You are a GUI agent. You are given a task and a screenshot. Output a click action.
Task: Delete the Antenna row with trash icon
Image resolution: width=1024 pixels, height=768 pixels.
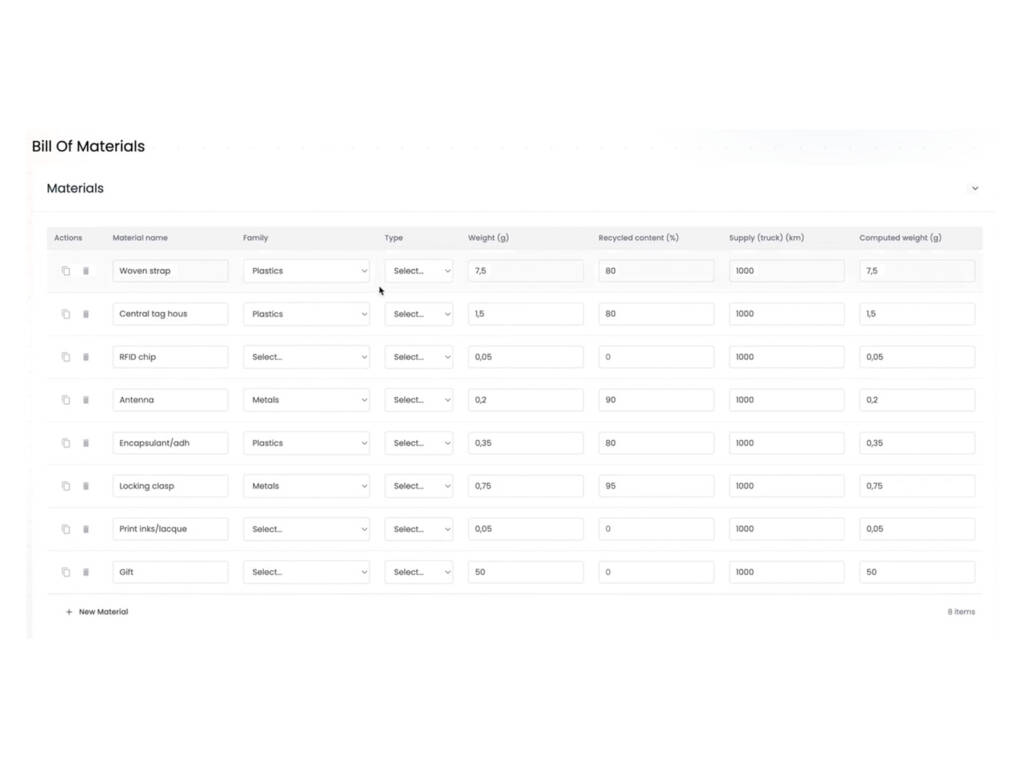coord(86,400)
